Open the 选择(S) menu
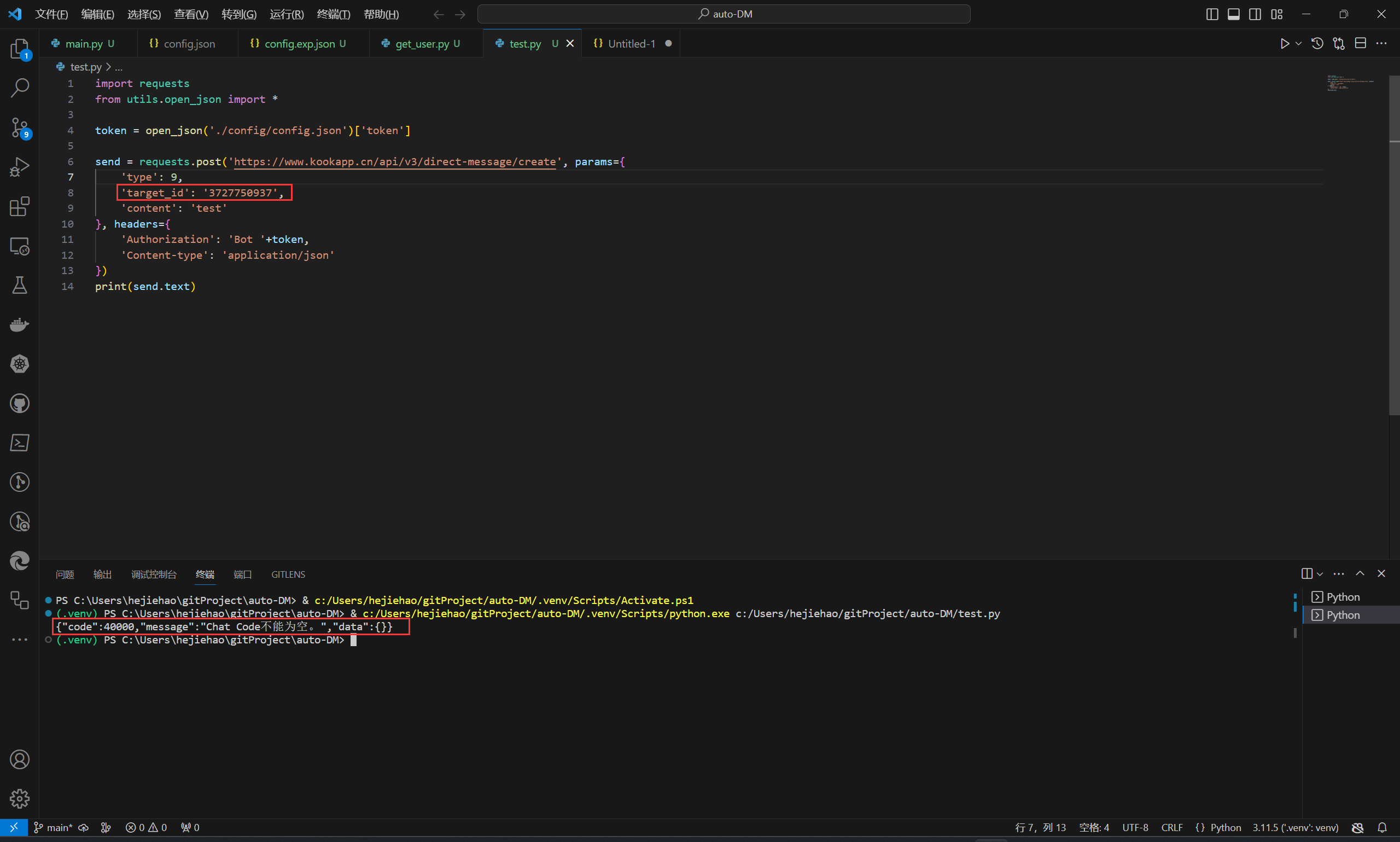 coord(144,14)
